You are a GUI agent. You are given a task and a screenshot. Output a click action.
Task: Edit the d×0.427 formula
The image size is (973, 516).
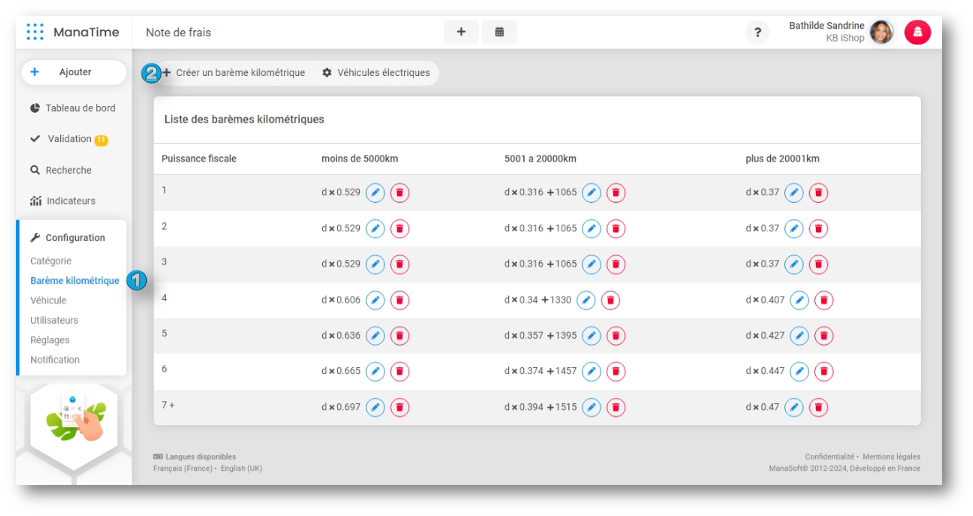tap(799, 336)
